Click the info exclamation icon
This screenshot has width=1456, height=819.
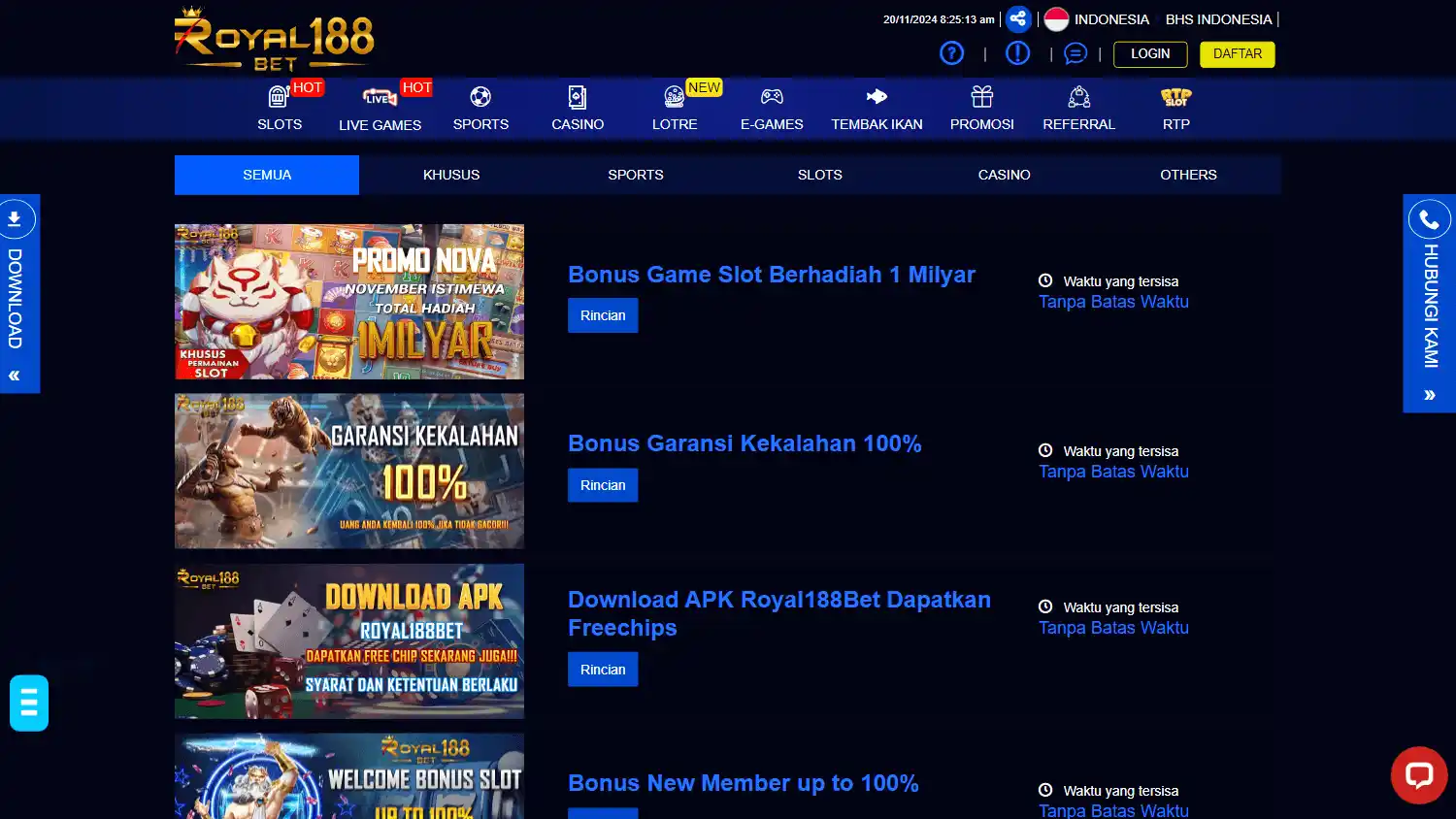tap(1017, 53)
